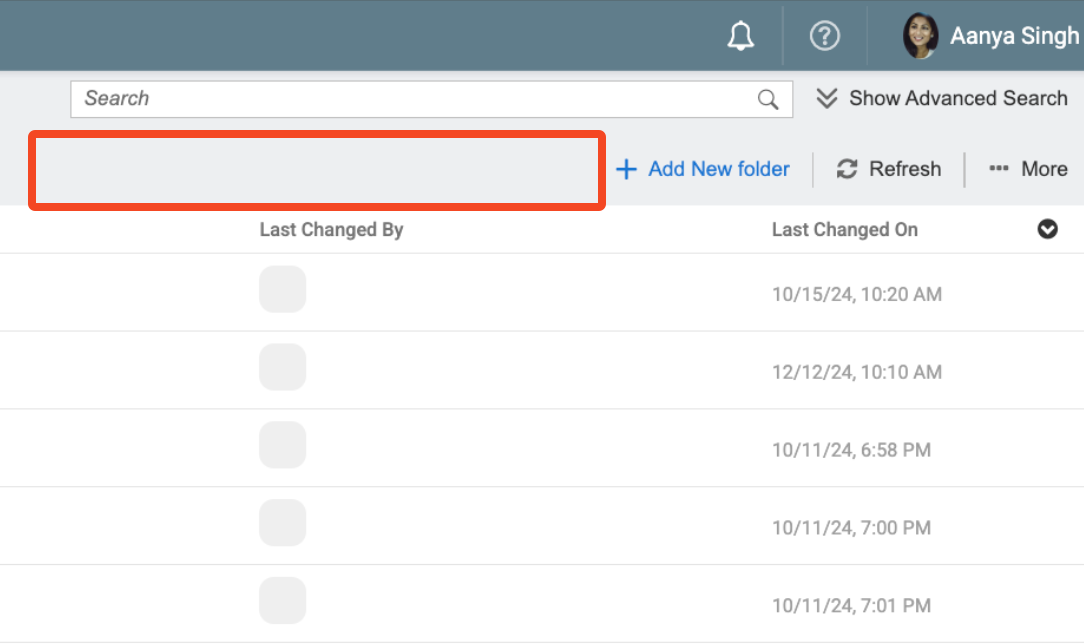
Task: Open the notifications bell
Action: [740, 36]
